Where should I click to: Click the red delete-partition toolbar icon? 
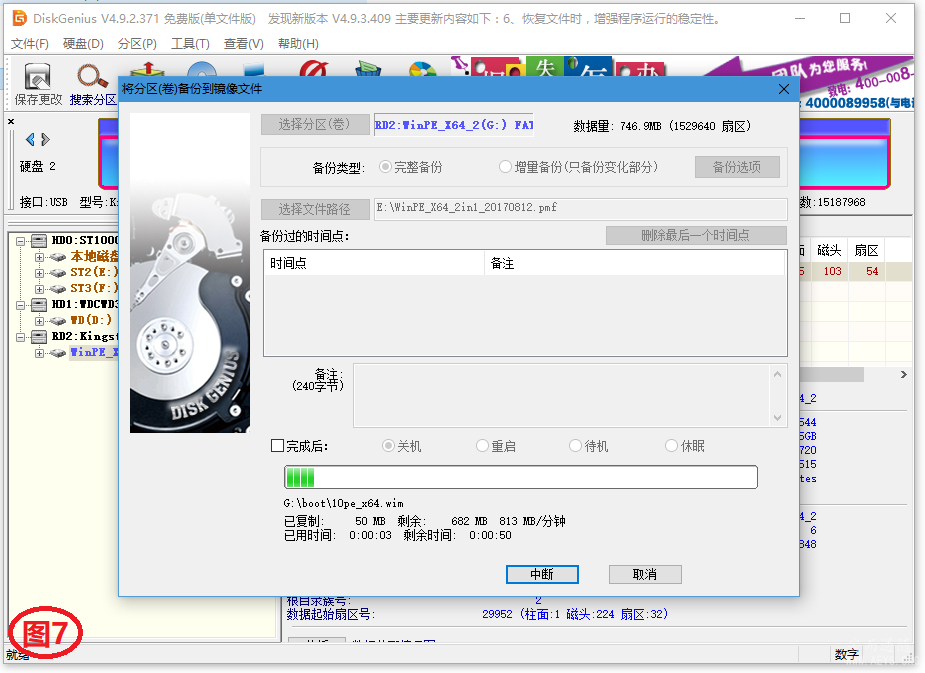[314, 69]
